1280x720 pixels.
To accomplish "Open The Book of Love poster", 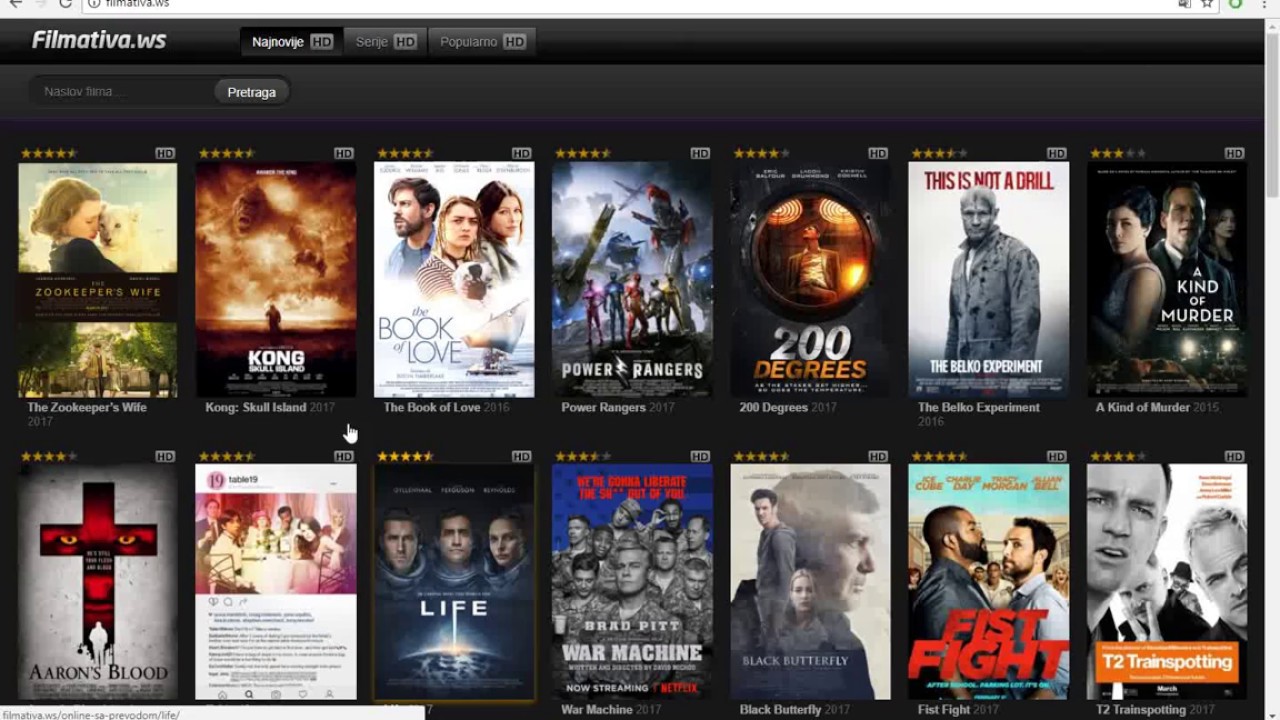I will [454, 279].
